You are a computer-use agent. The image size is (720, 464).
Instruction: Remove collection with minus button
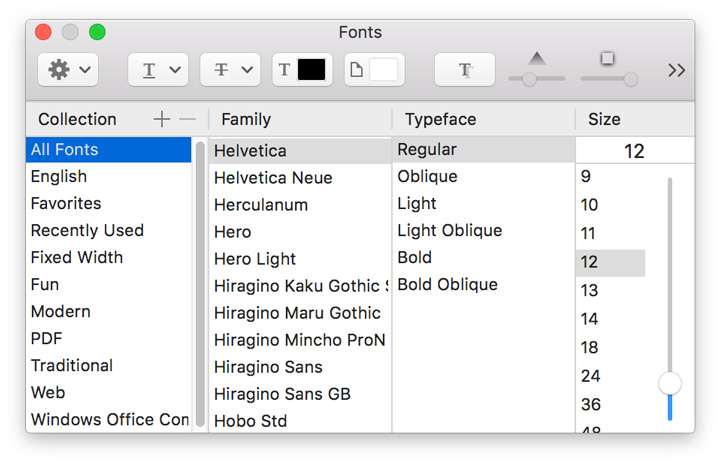point(187,119)
